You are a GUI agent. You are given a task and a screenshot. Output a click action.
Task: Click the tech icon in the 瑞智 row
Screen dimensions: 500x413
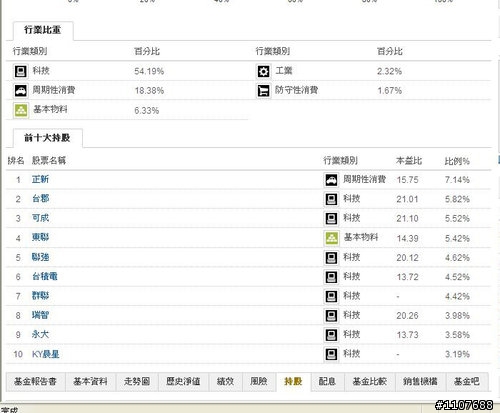tap(331, 316)
